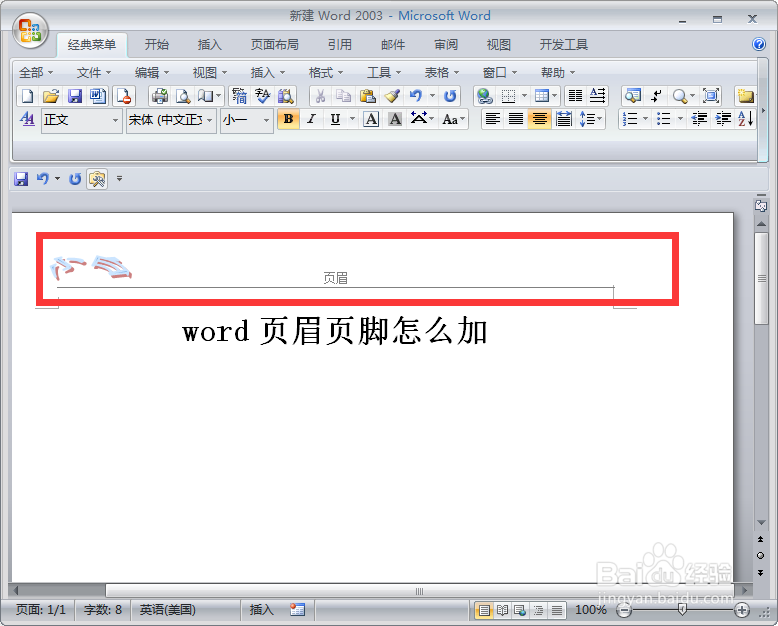The image size is (778, 626).
Task: Open the 宋体 font name dropdown
Action: point(210,120)
